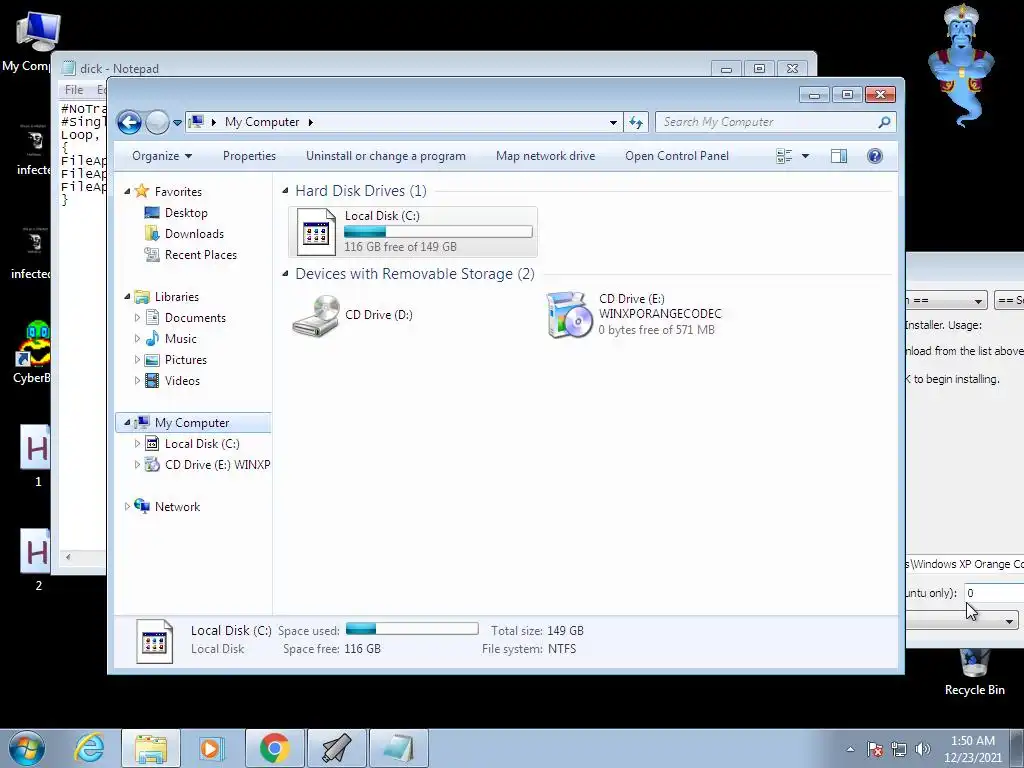Select the Local Disk (C:) drive icon

[x=316, y=232]
